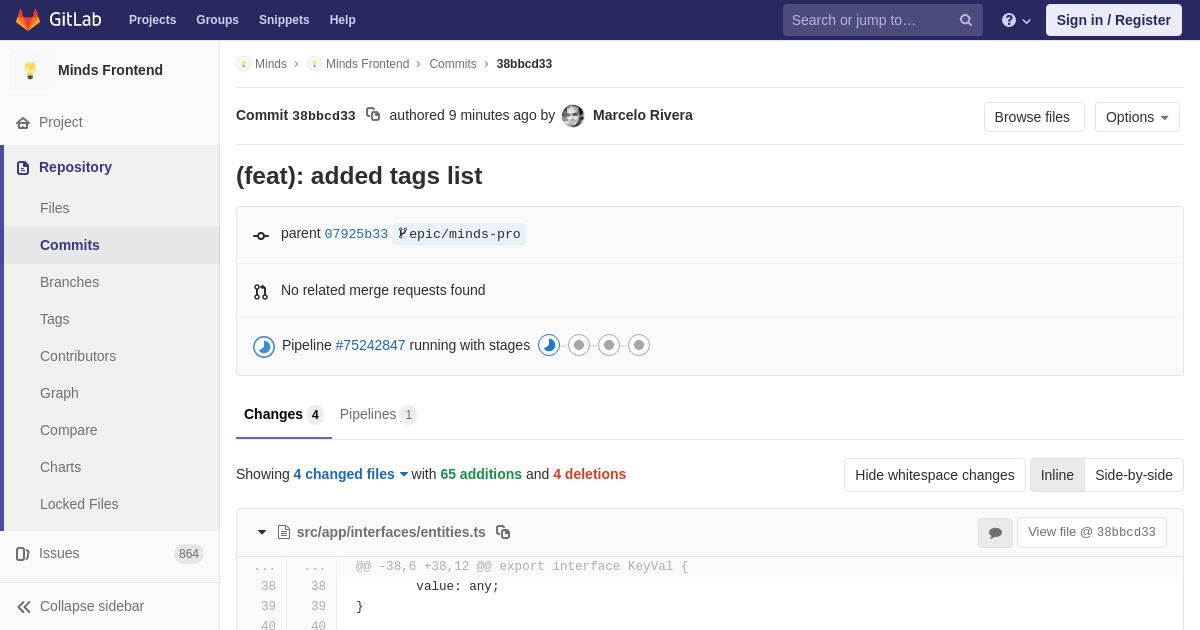Open parent commit 07925b33
Image resolution: width=1200 pixels, height=630 pixels.
[356, 234]
